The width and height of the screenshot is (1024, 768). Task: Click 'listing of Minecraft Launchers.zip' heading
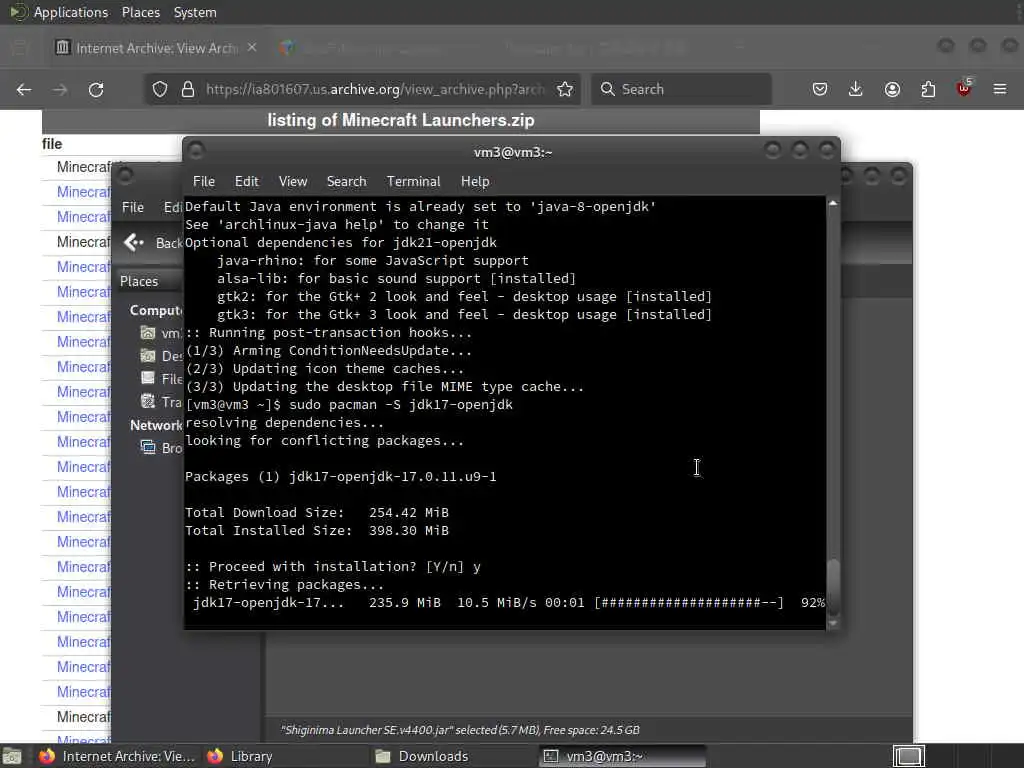(x=400, y=120)
